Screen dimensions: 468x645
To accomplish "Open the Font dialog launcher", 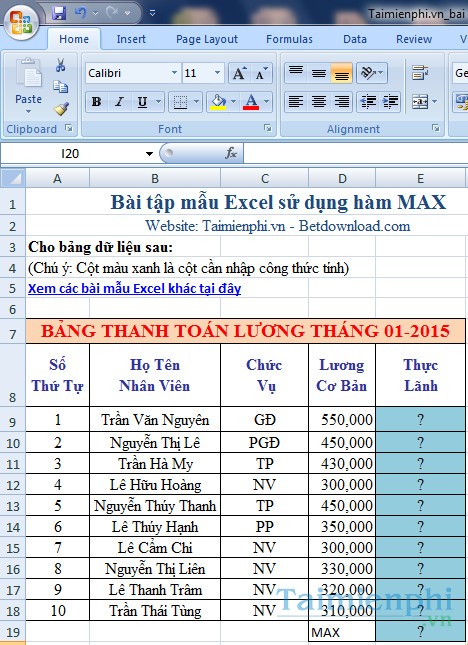I will 268,128.
